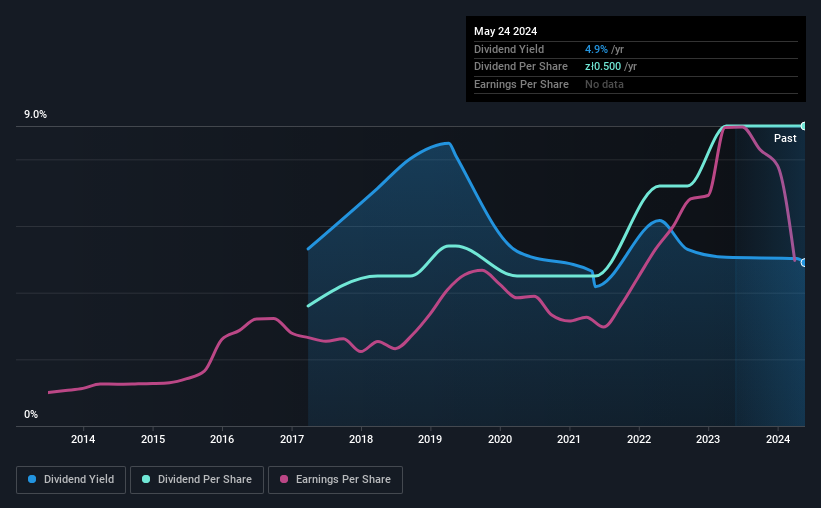This screenshot has width=821, height=508.
Task: Click the teal Dividend Per Share legend dot
Action: pyautogui.click(x=146, y=479)
